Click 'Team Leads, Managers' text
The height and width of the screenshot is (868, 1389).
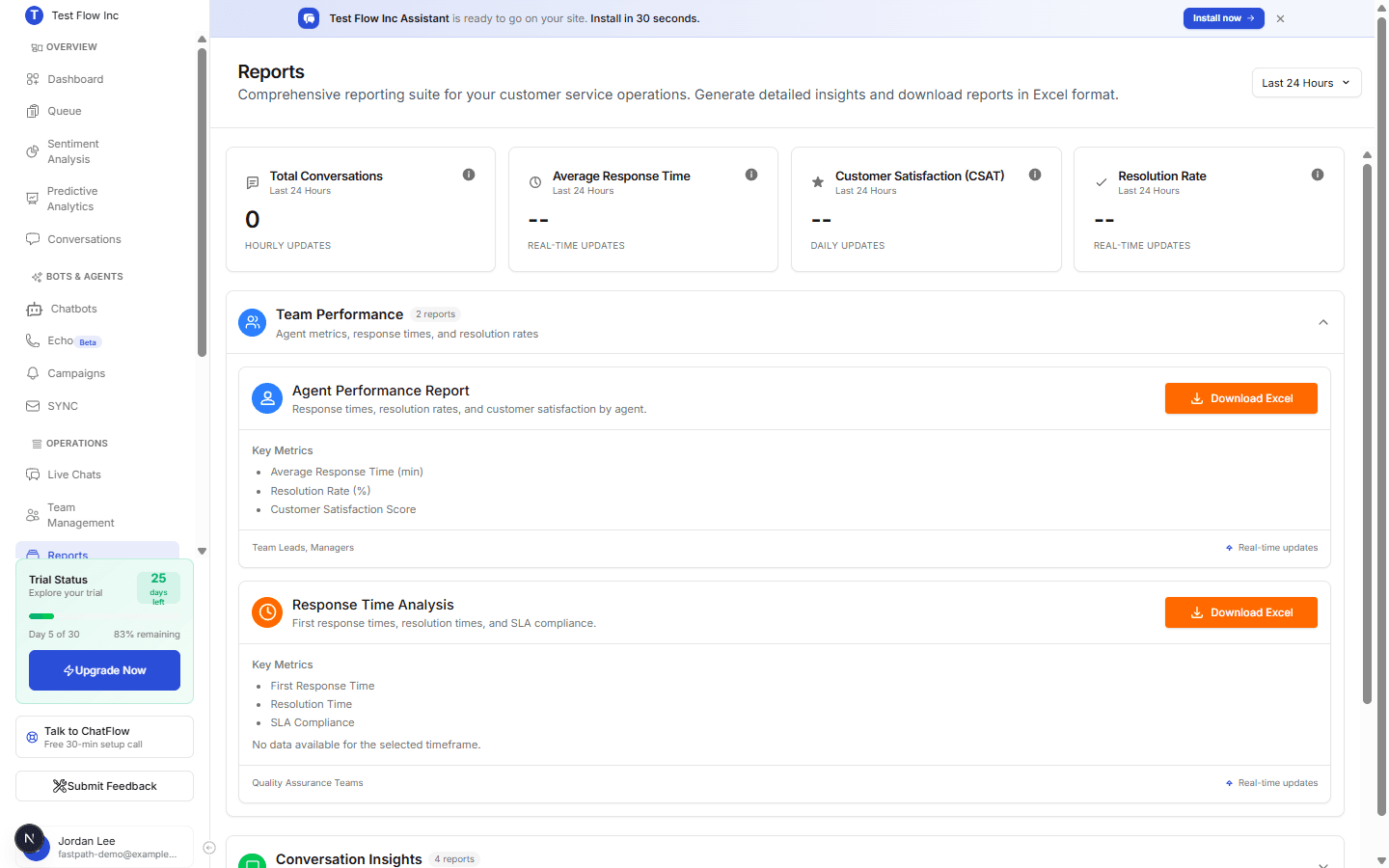point(303,548)
